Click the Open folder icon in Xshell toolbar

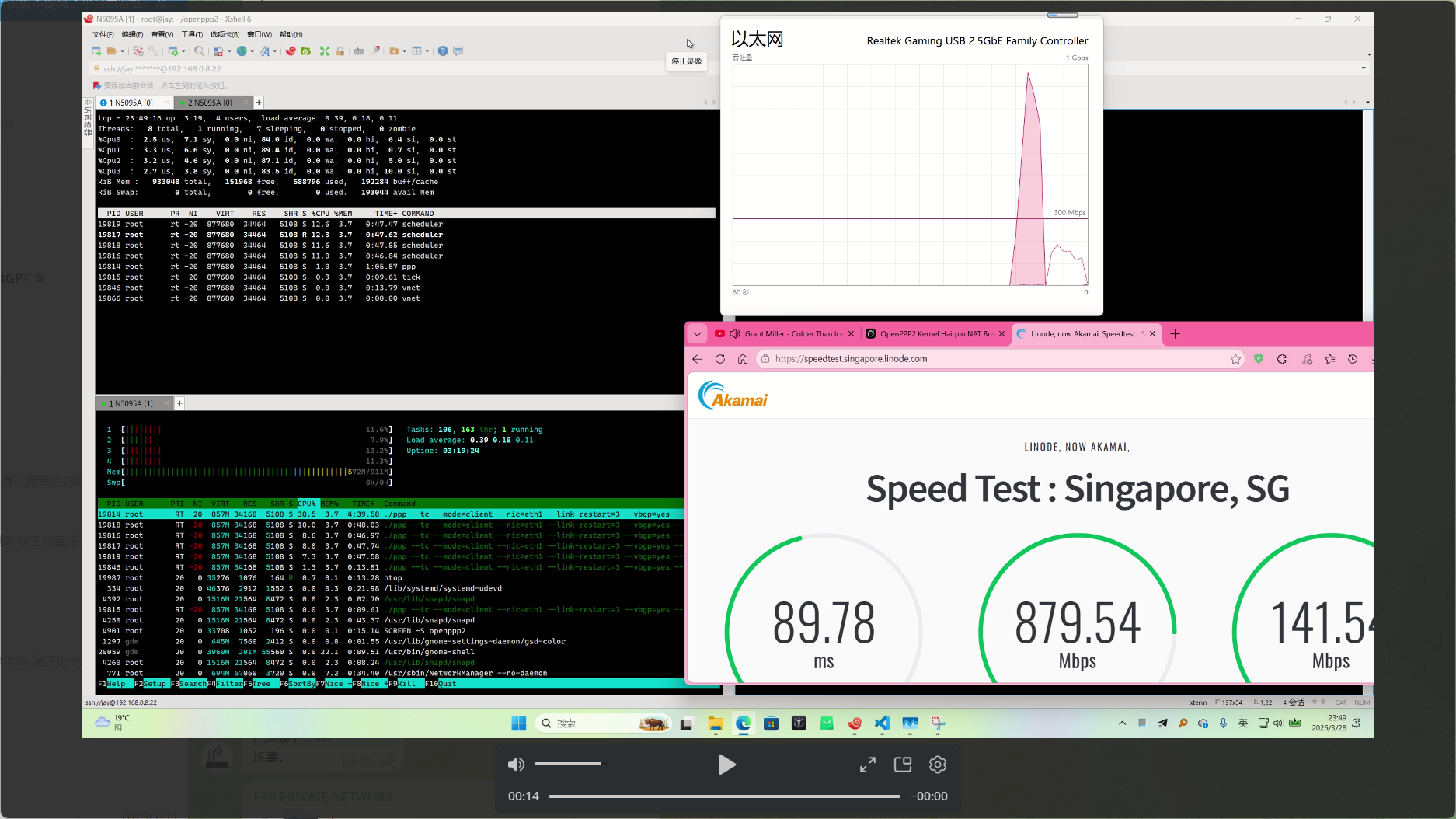(x=112, y=51)
